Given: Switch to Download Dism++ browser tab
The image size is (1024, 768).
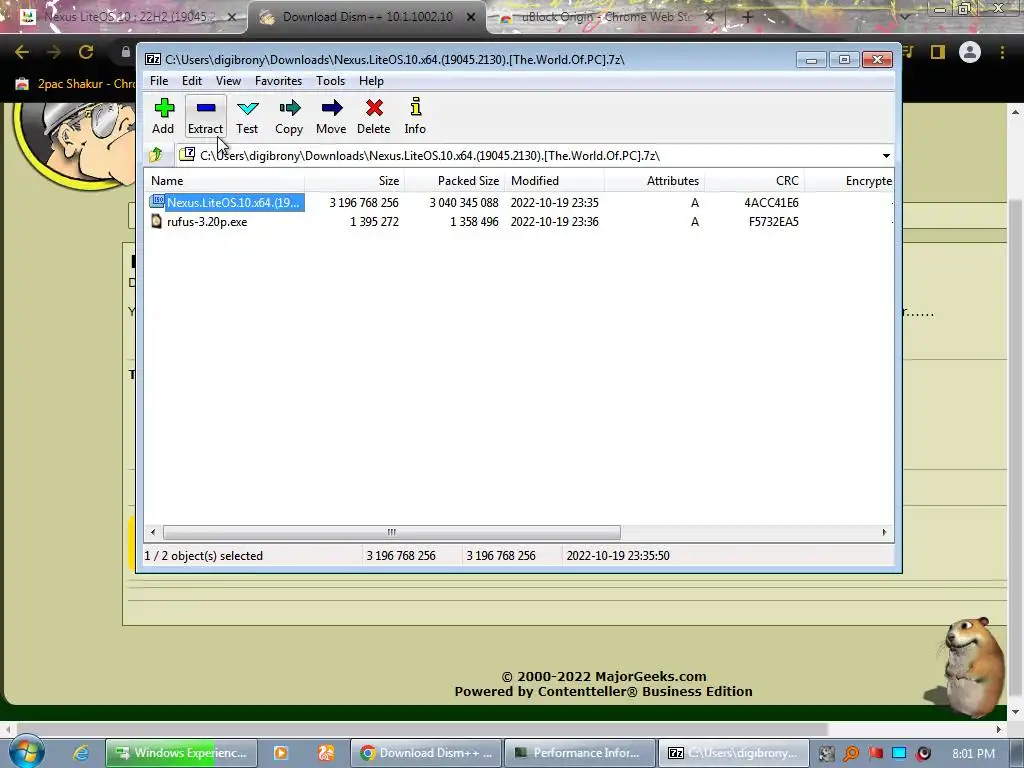Looking at the screenshot, I should click(367, 17).
